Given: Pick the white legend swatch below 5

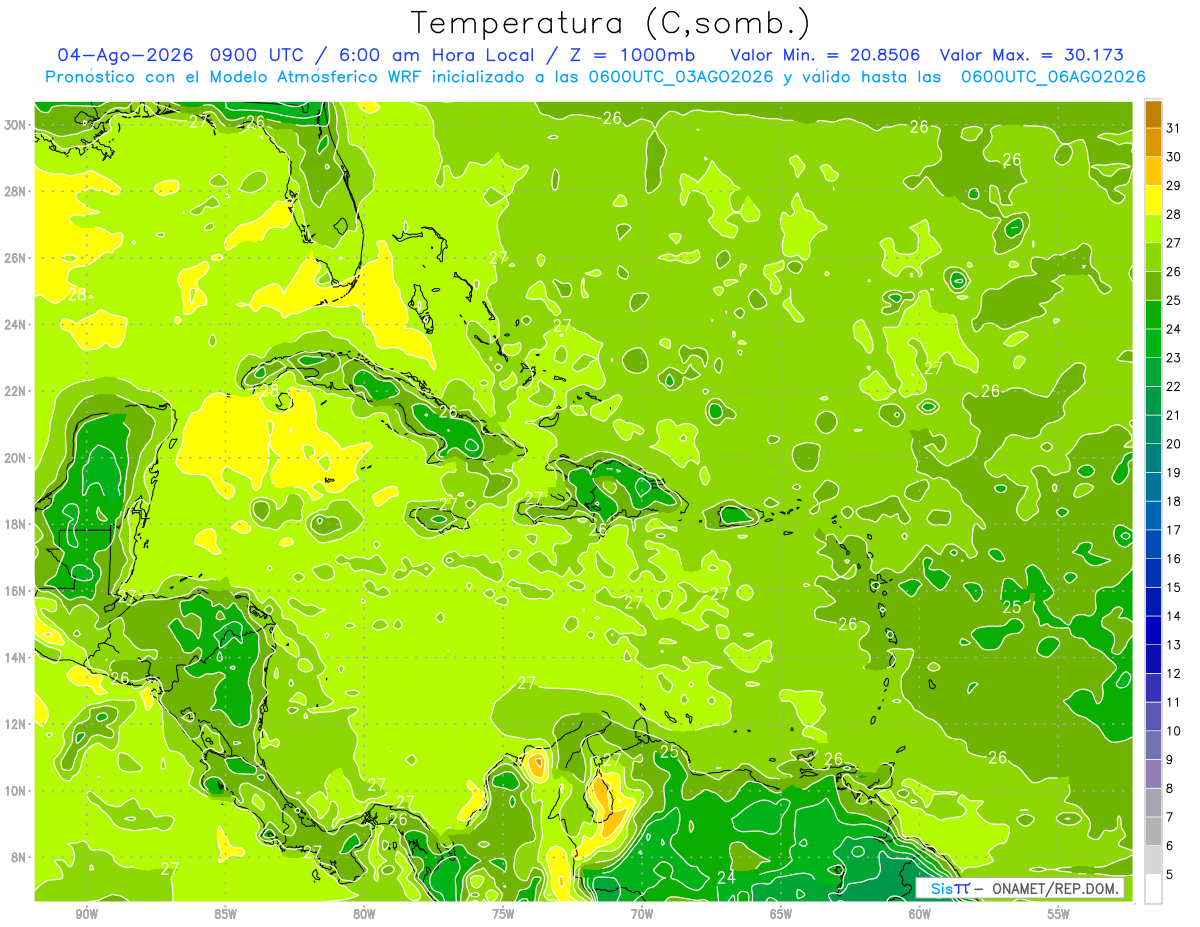Looking at the screenshot, I should [1153, 889].
